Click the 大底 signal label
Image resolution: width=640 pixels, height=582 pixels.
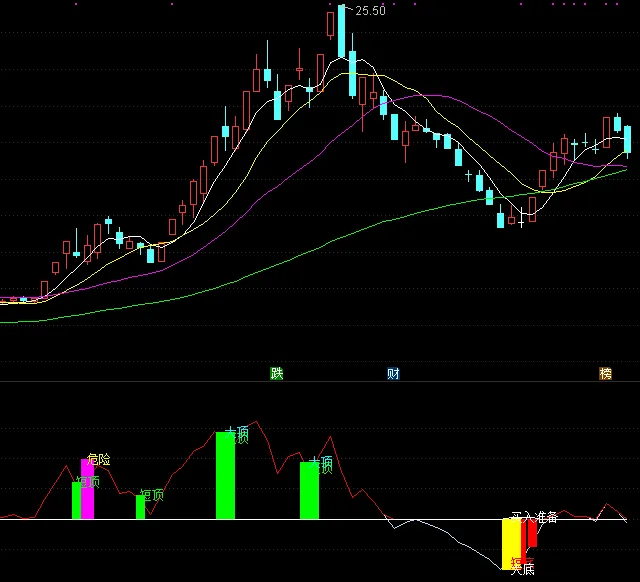pos(523,569)
